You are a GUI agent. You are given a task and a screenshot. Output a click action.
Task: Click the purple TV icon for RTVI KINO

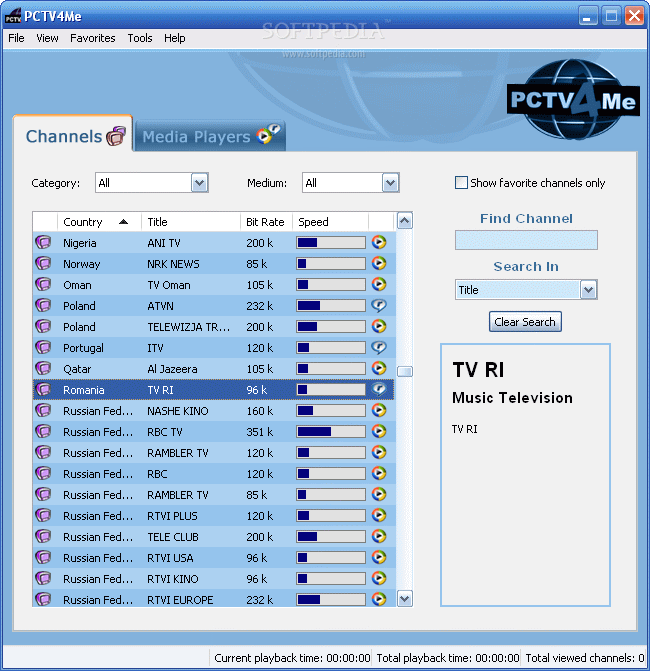[x=43, y=578]
